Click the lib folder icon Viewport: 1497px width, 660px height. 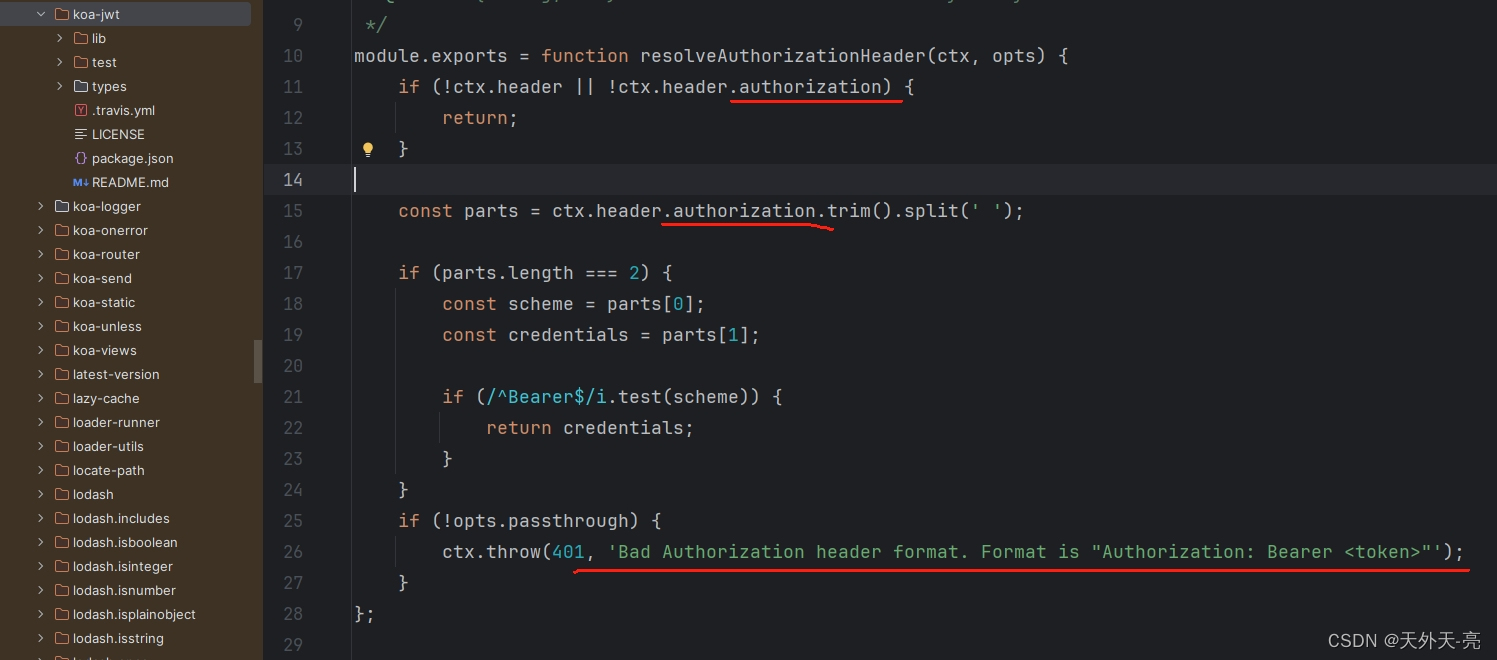click(x=81, y=38)
